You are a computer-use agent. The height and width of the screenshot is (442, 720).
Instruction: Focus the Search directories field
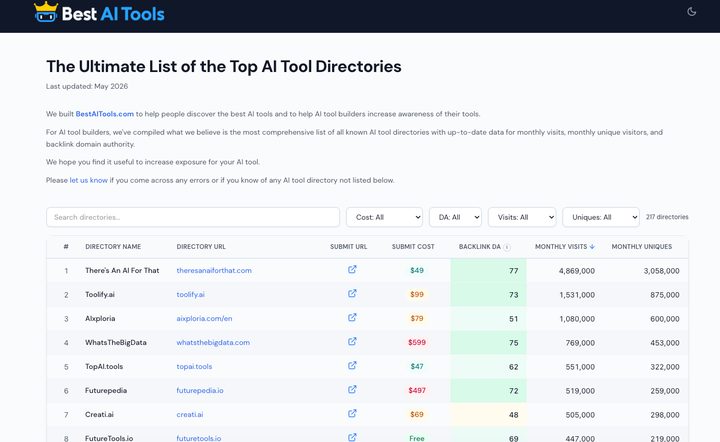[193, 217]
